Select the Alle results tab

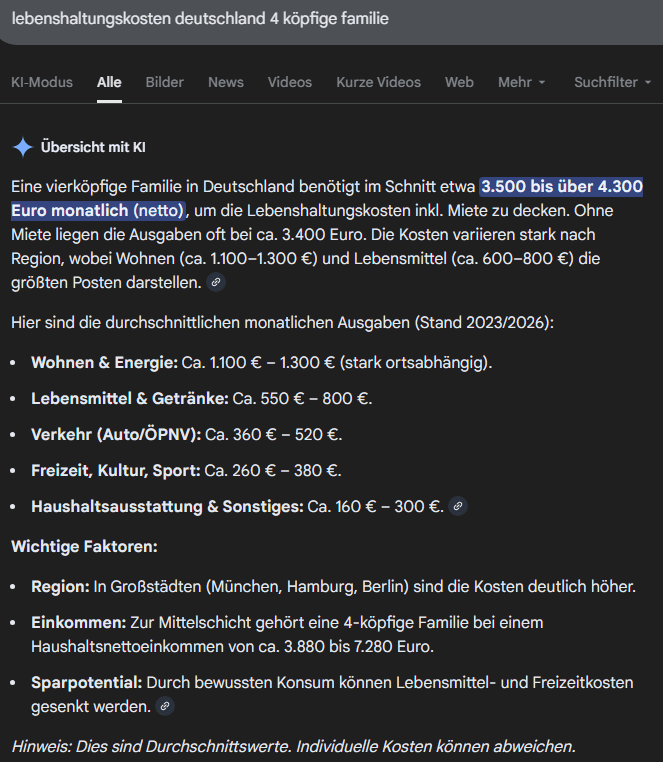point(109,82)
